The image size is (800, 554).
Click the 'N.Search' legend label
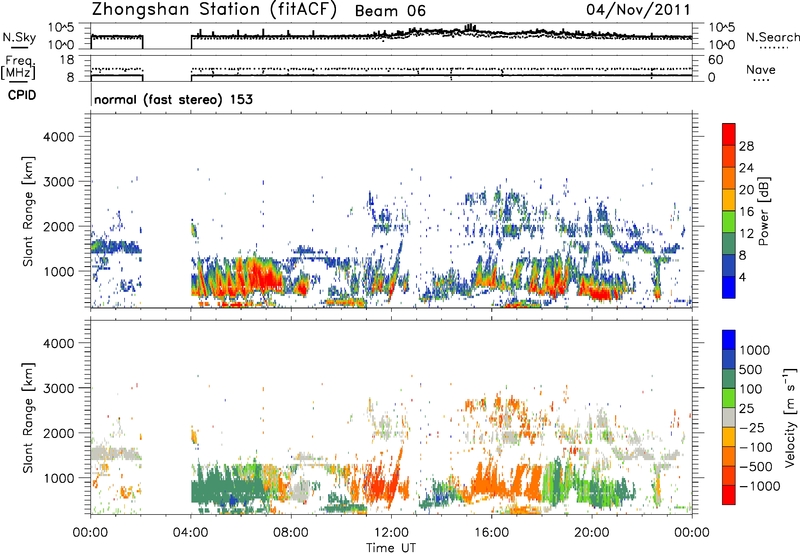click(x=772, y=37)
